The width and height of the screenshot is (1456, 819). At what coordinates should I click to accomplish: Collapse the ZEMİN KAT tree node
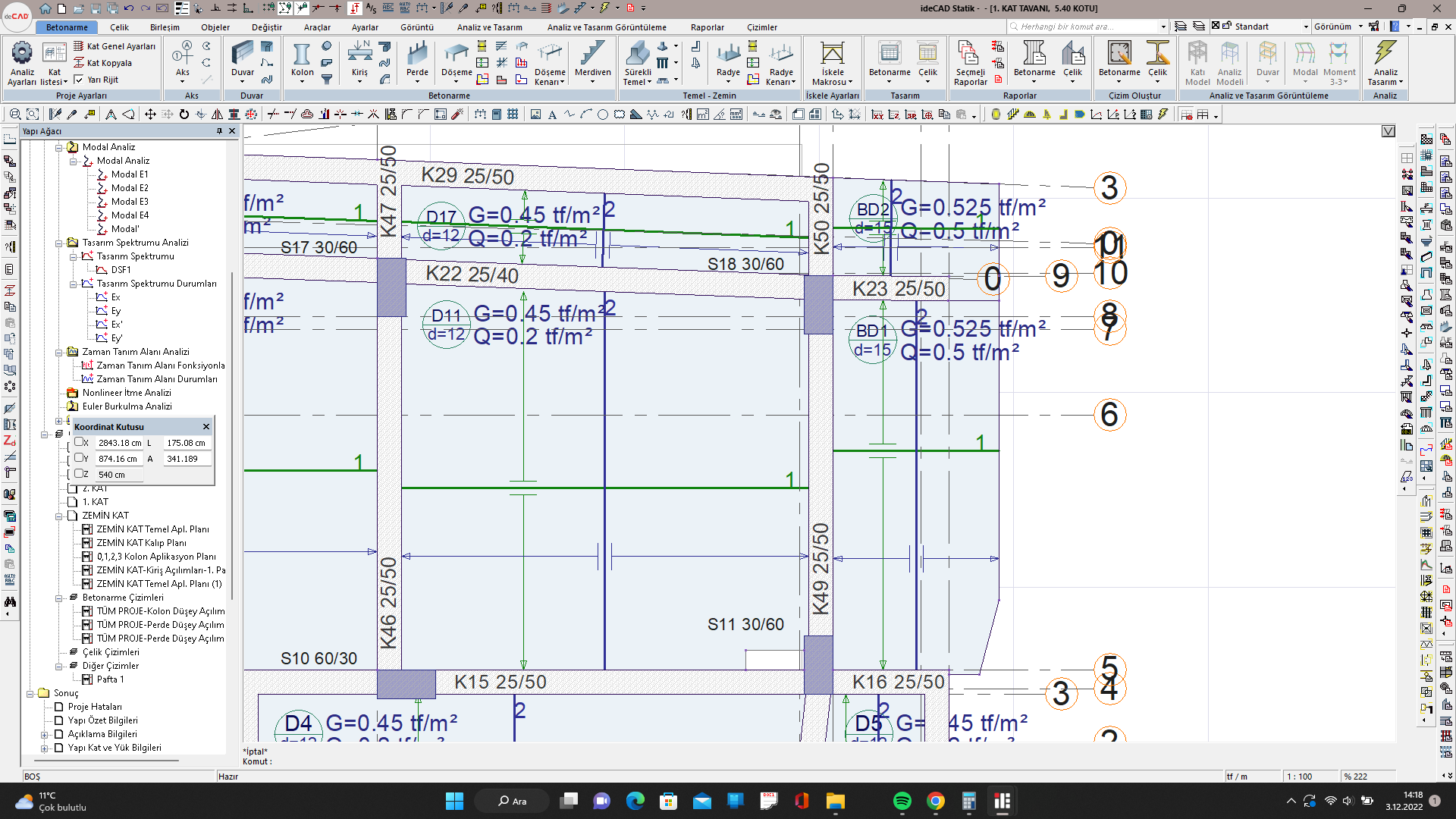click(x=58, y=516)
